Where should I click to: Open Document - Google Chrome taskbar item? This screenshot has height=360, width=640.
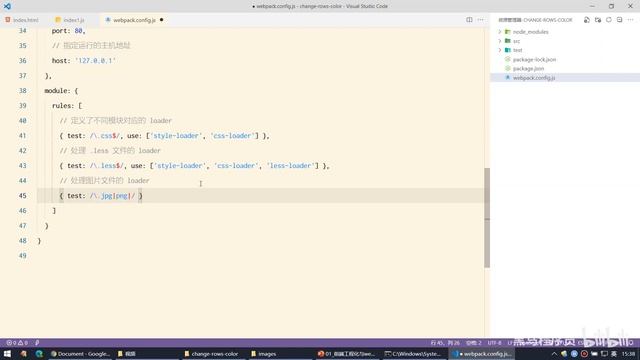pyautogui.click(x=80, y=354)
